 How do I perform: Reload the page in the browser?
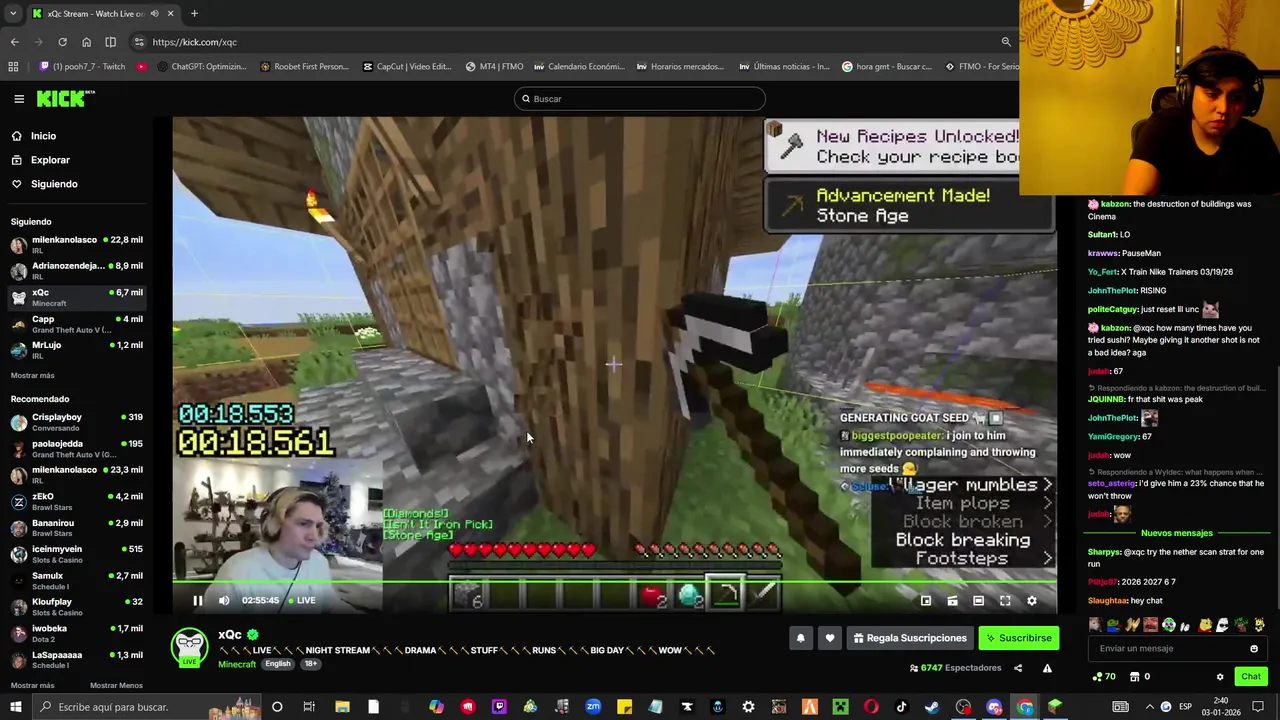tap(62, 42)
